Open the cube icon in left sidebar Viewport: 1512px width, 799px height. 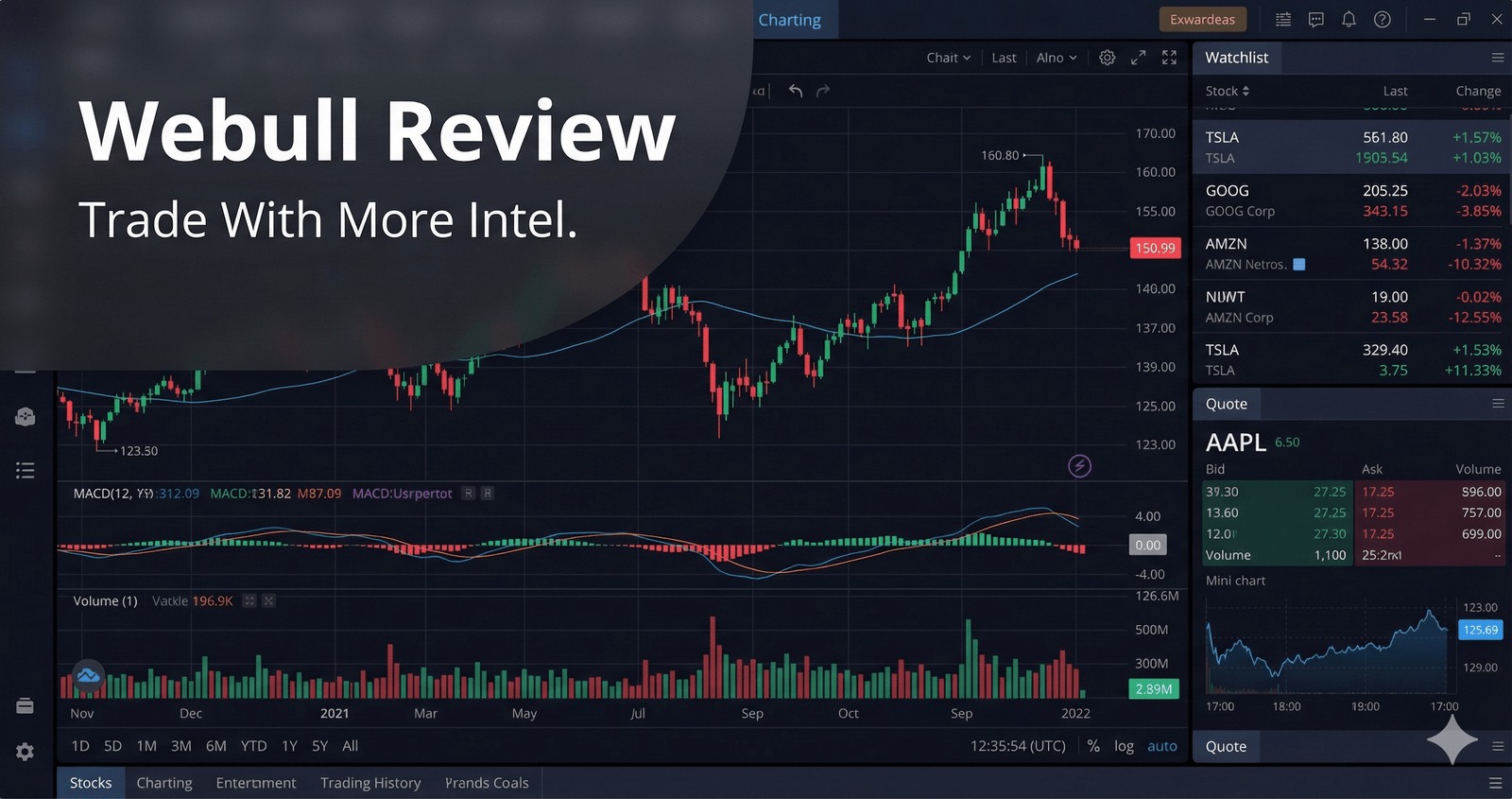click(26, 416)
